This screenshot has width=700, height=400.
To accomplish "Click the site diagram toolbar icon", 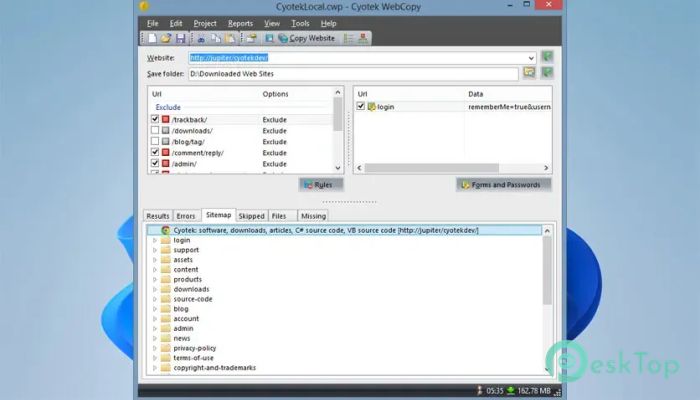I will 363,38.
